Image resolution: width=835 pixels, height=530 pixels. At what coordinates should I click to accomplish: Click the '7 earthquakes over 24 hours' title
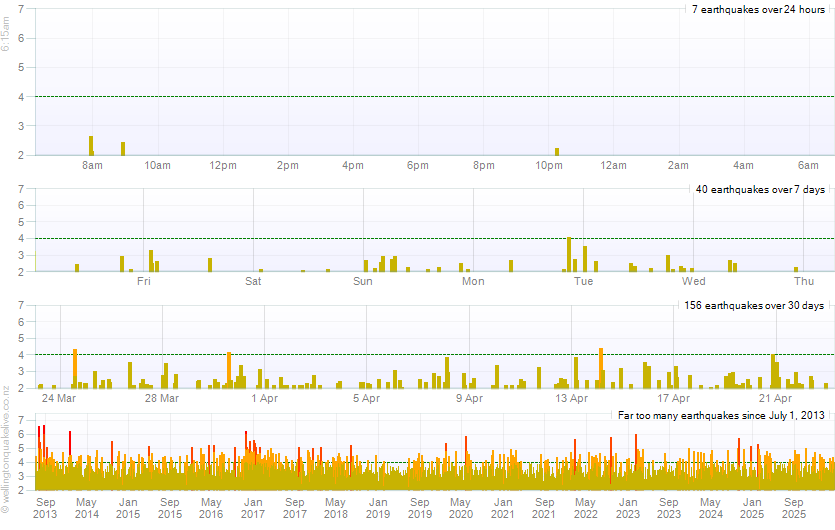click(x=758, y=9)
